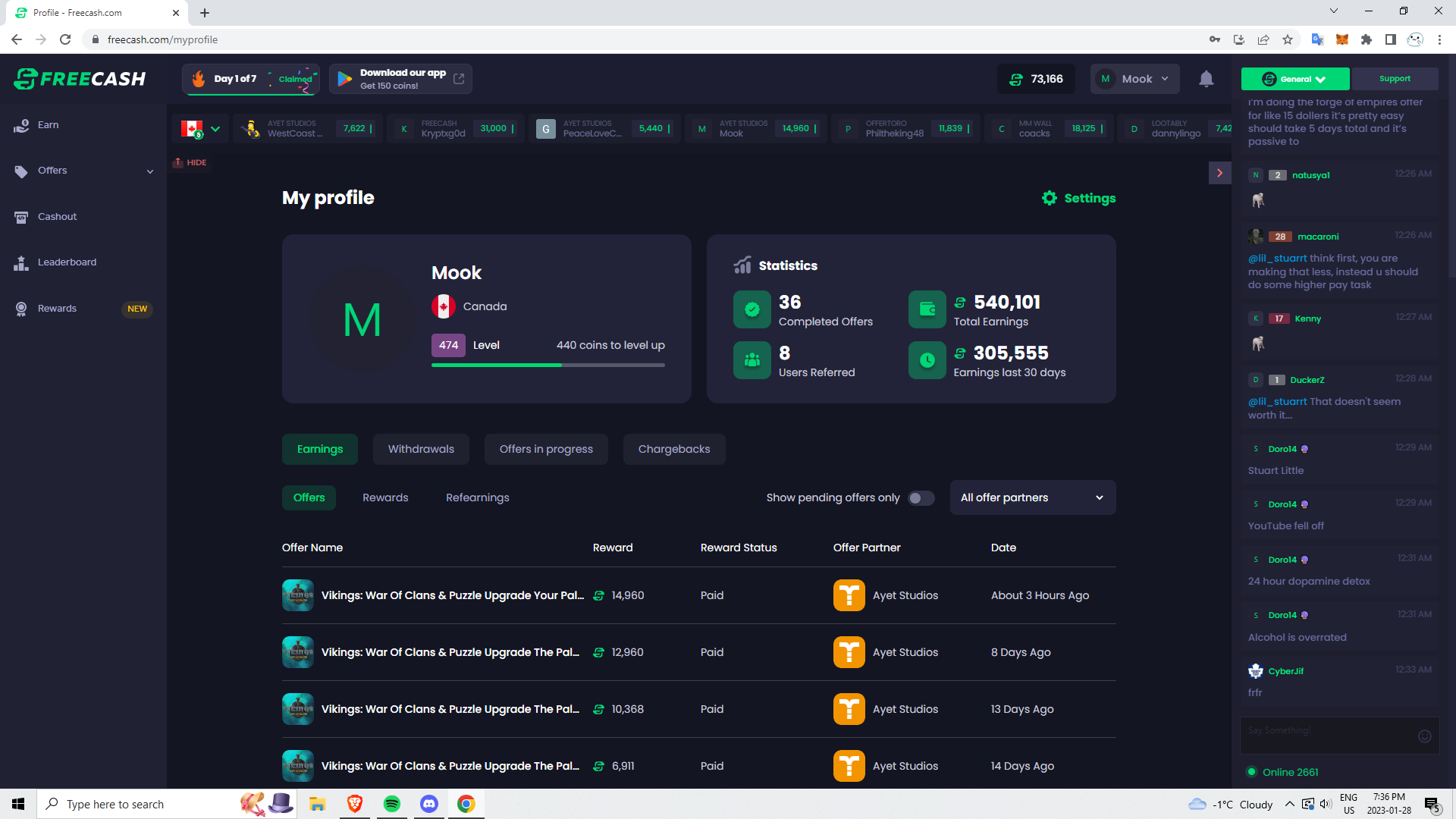Screen dimensions: 1456x819
Task: Open emoji picker in chat box
Action: [1424, 736]
